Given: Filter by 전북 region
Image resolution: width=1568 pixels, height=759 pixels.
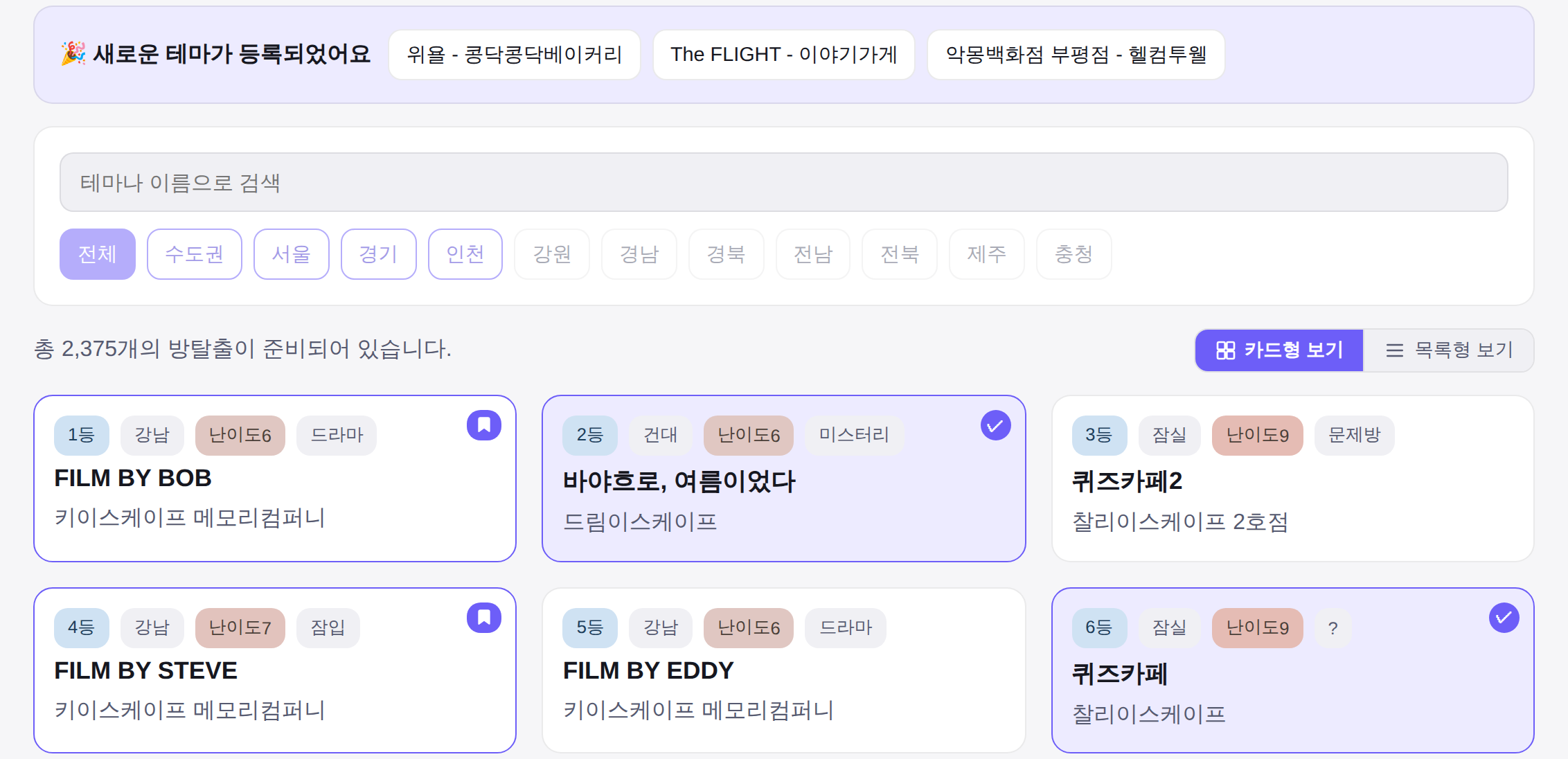Looking at the screenshot, I should point(900,254).
